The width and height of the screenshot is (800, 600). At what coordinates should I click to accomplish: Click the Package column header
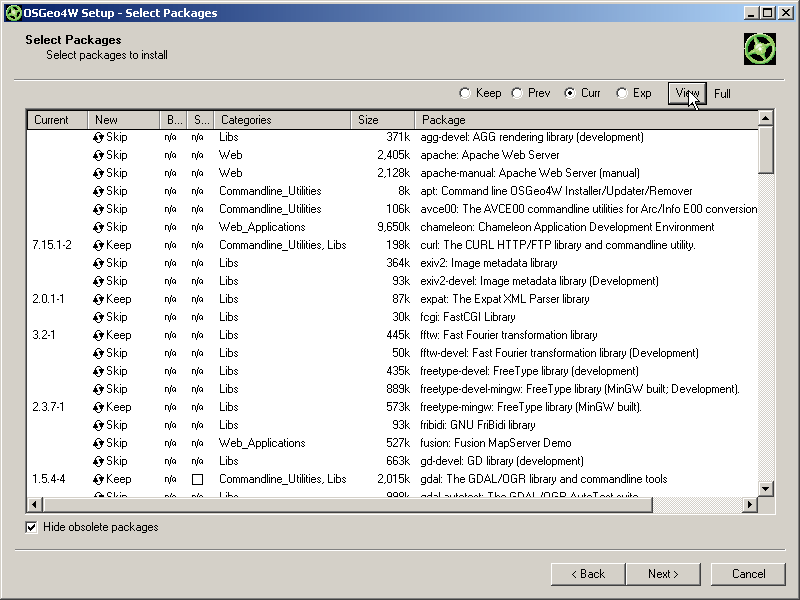586,120
